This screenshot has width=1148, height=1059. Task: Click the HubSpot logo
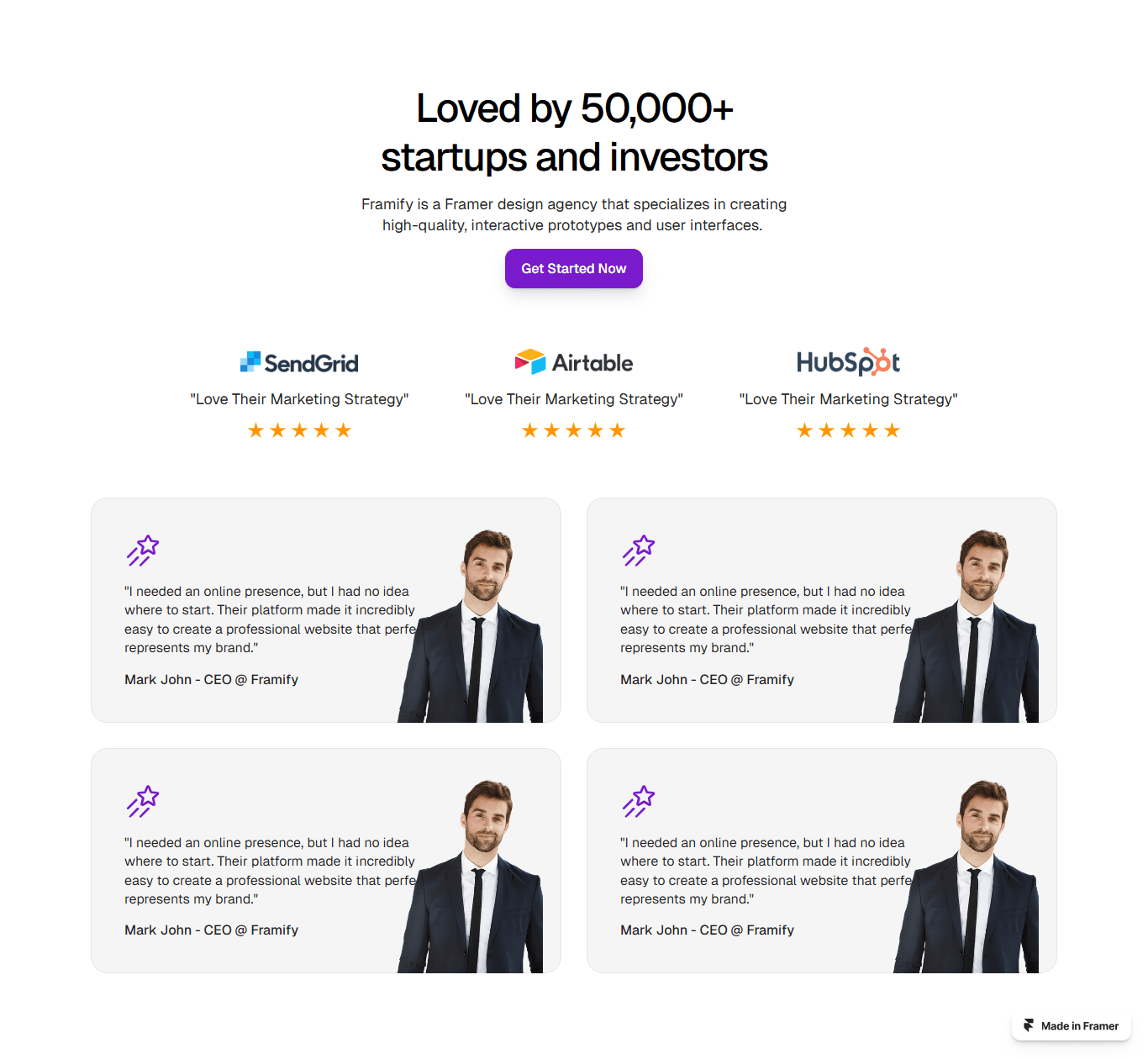click(x=848, y=361)
